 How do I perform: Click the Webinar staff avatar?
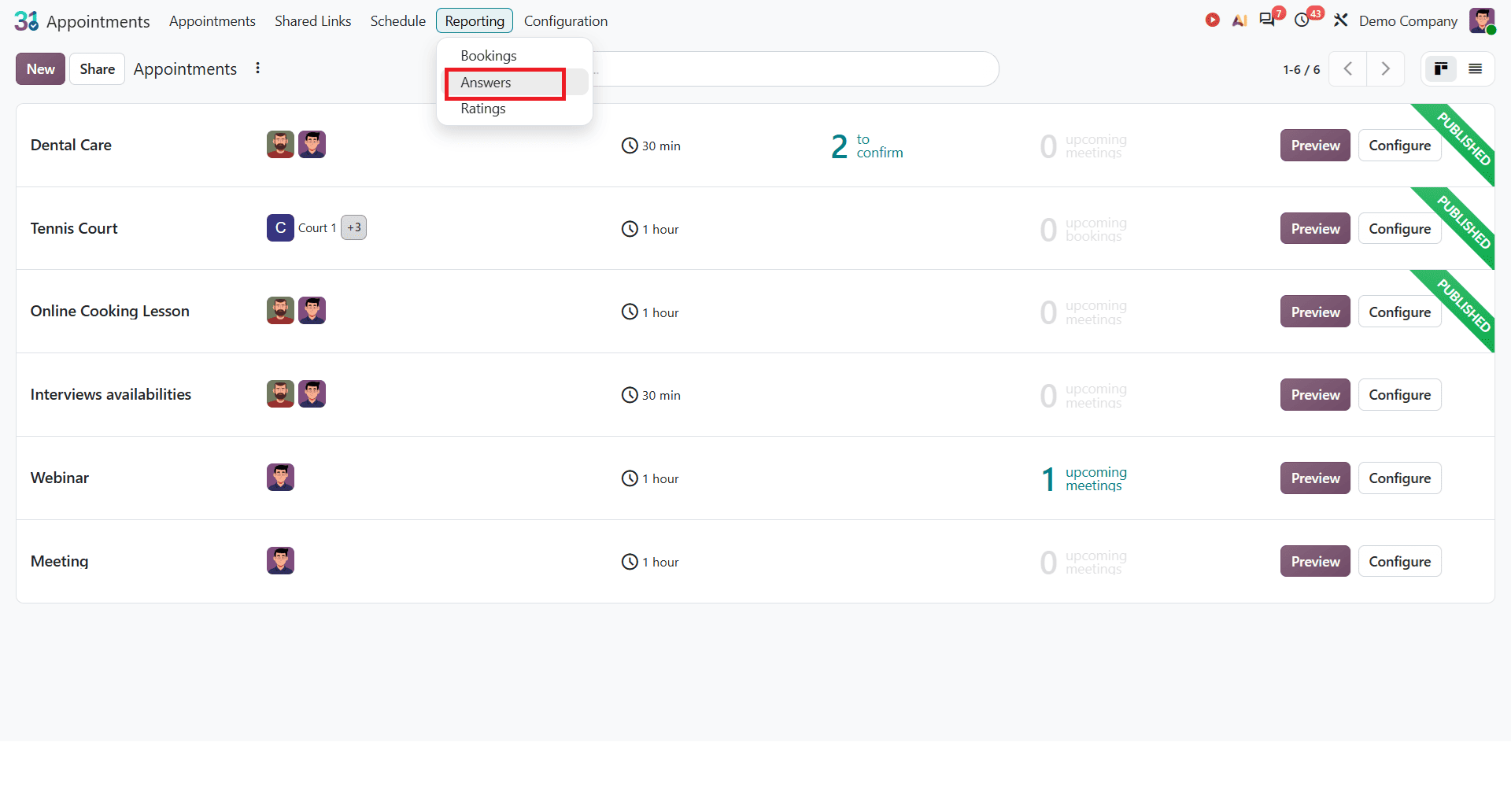click(x=280, y=478)
